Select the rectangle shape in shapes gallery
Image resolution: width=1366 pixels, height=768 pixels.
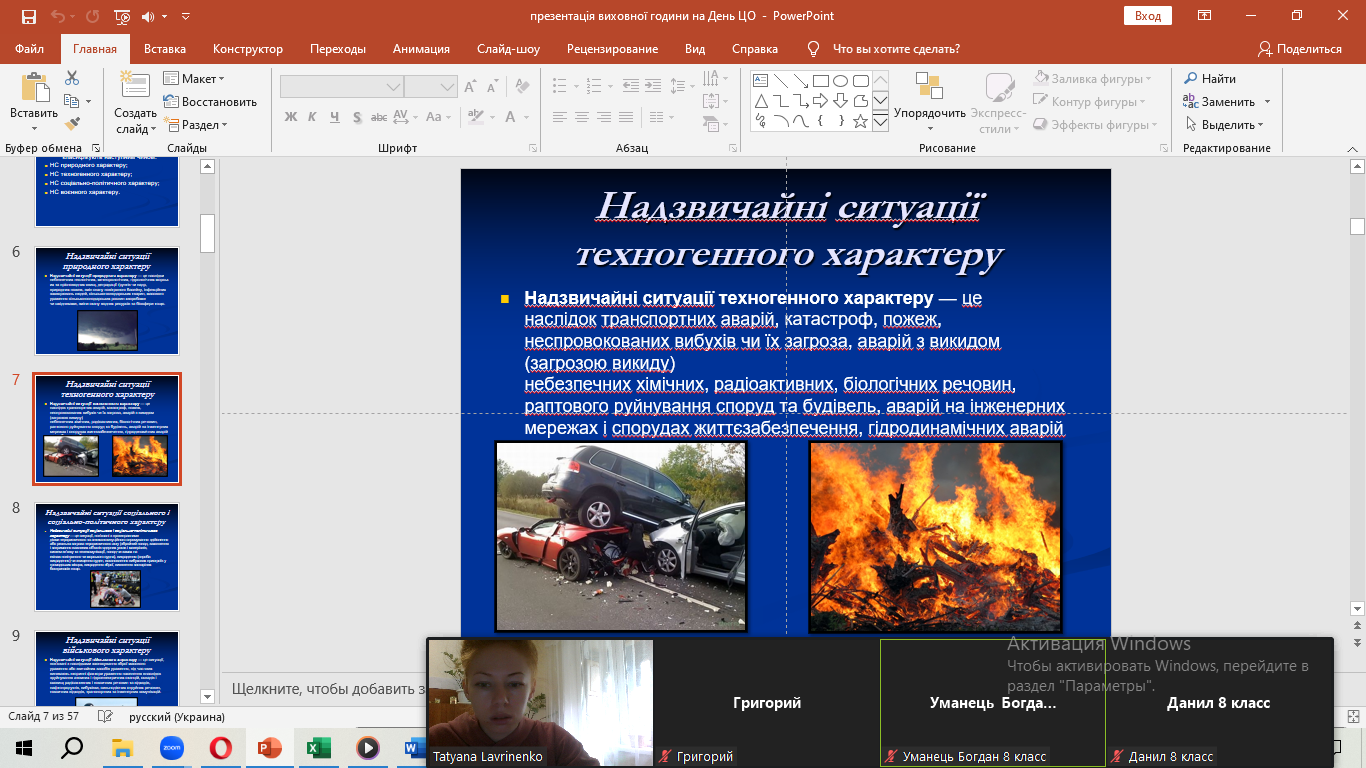pos(820,81)
